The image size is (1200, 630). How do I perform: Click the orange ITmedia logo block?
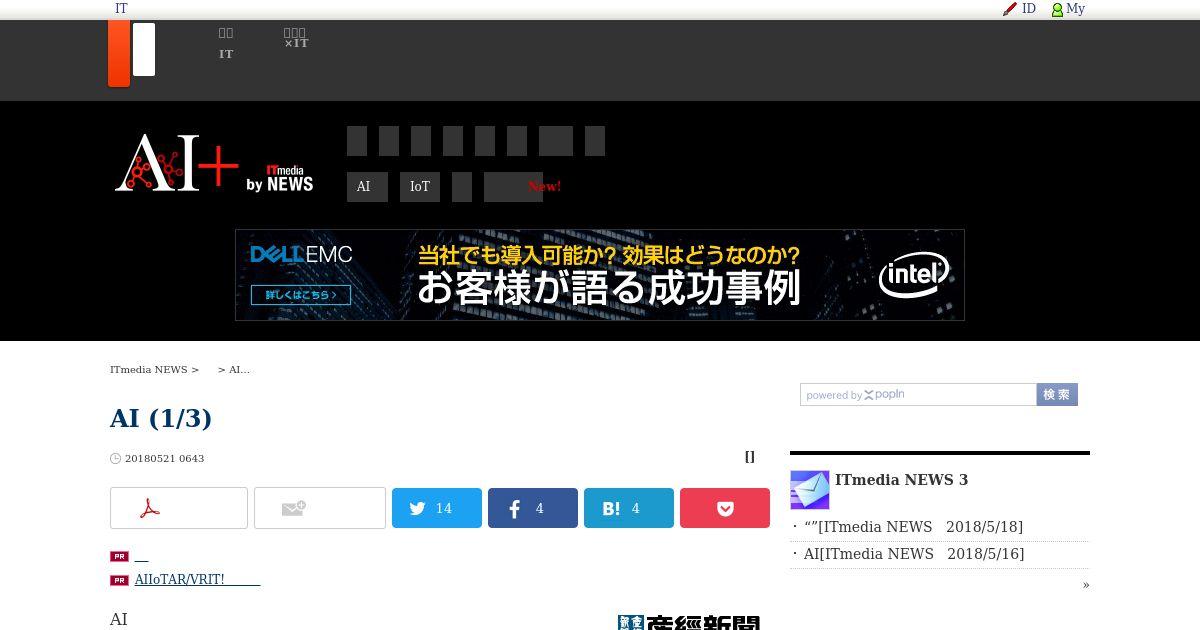point(119,53)
